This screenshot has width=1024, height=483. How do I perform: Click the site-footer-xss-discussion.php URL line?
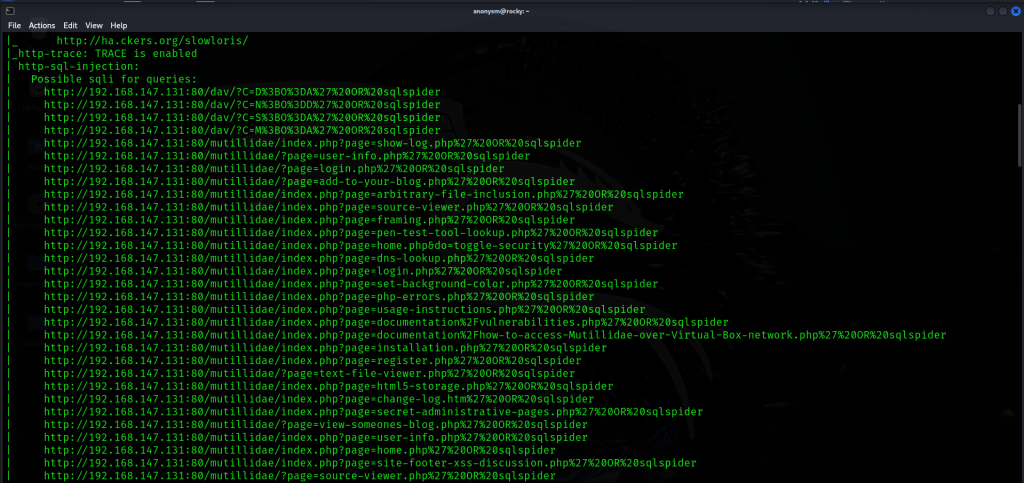(x=370, y=463)
